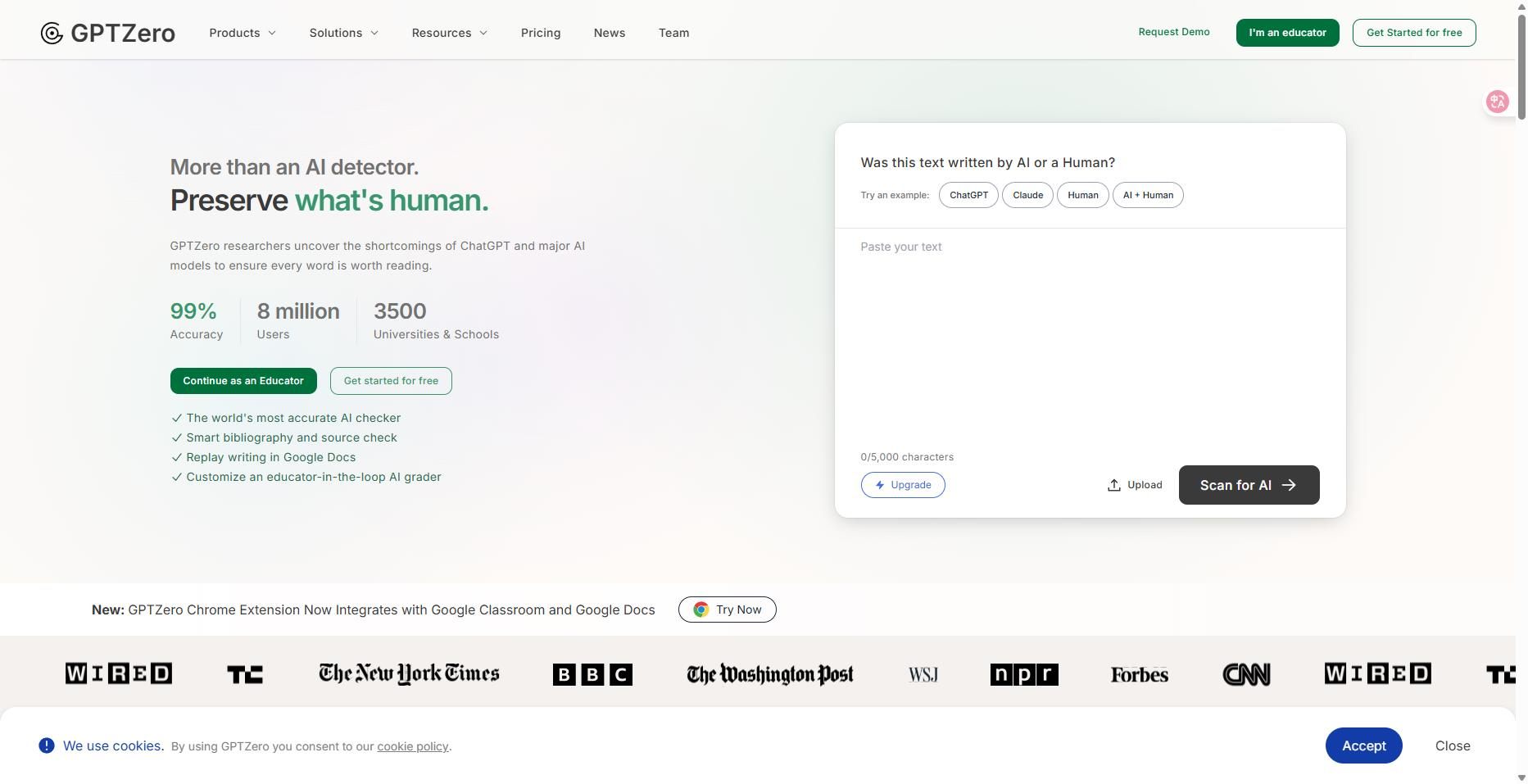Click the page vertical scrollbar thumb
This screenshot has width=1528, height=784.
pyautogui.click(x=1521, y=67)
